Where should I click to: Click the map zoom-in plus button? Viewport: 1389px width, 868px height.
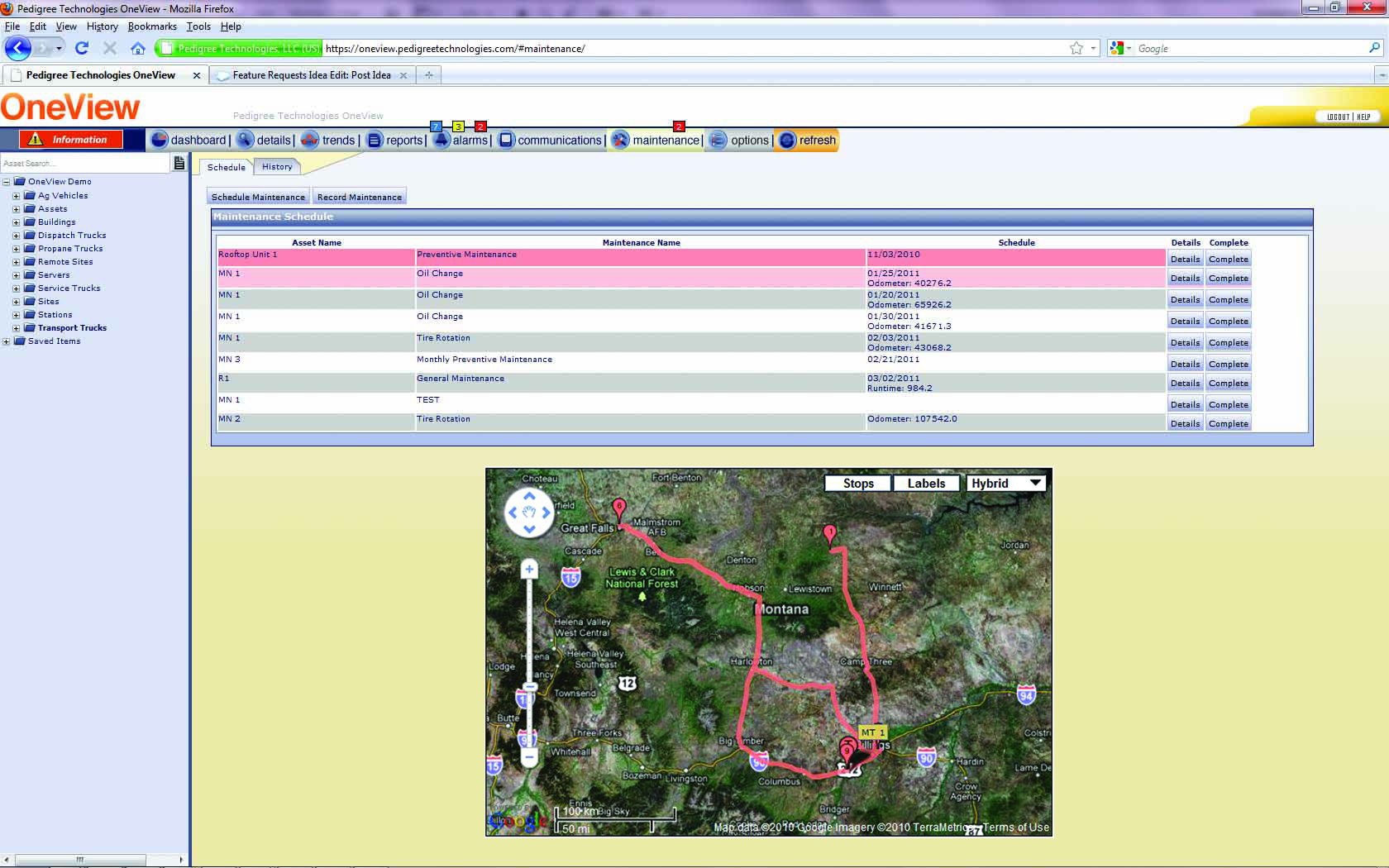[529, 569]
